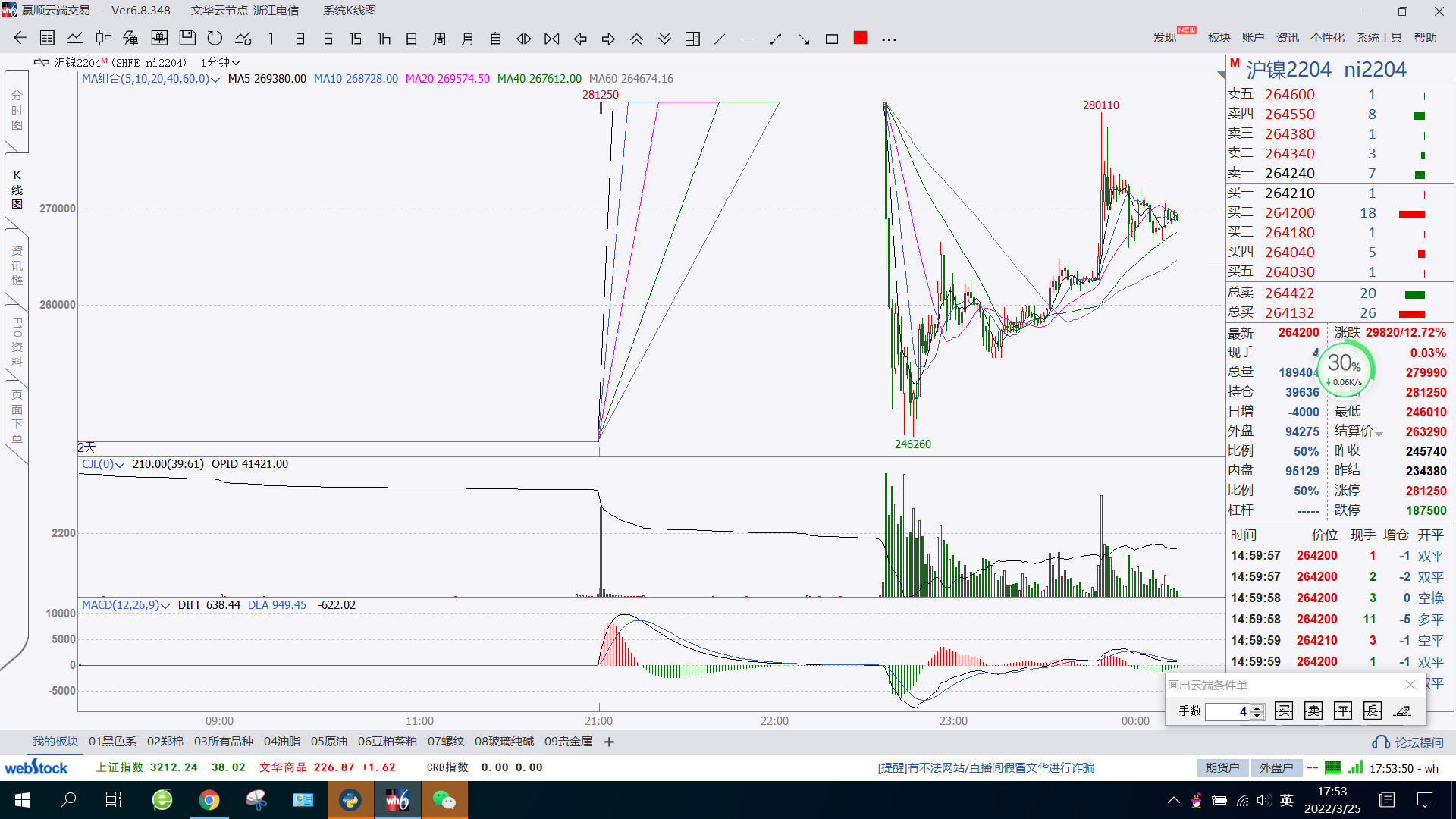Select the 15-minute period button
Image resolution: width=1456 pixels, height=819 pixels.
tap(355, 39)
